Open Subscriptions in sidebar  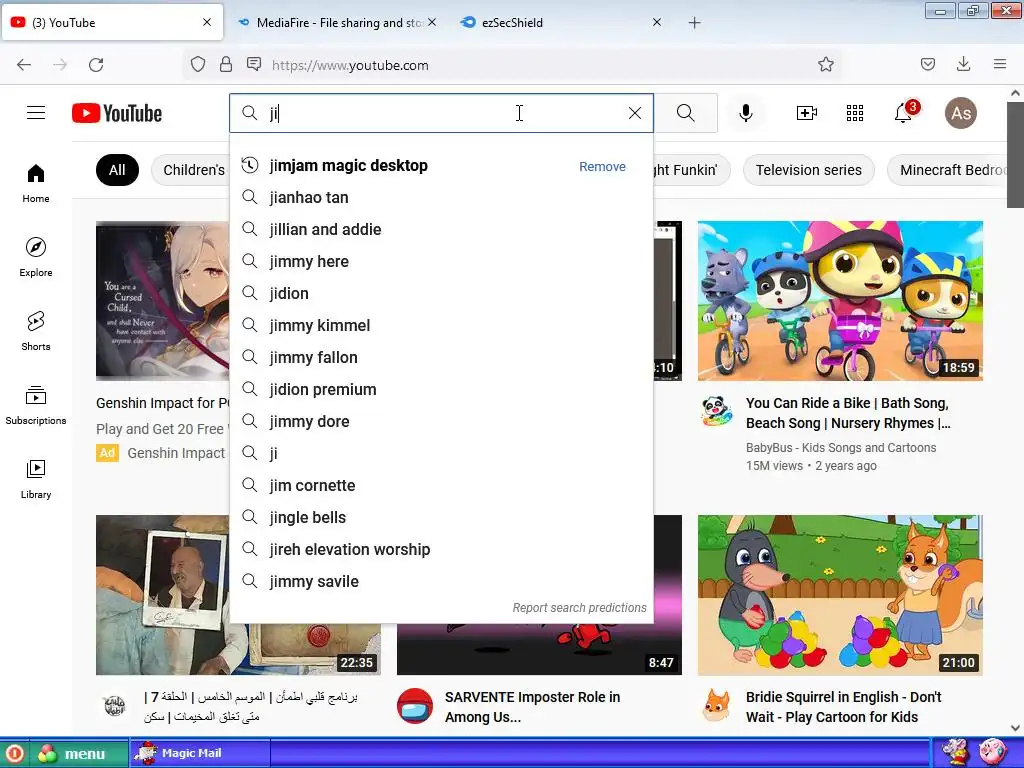[x=36, y=405]
